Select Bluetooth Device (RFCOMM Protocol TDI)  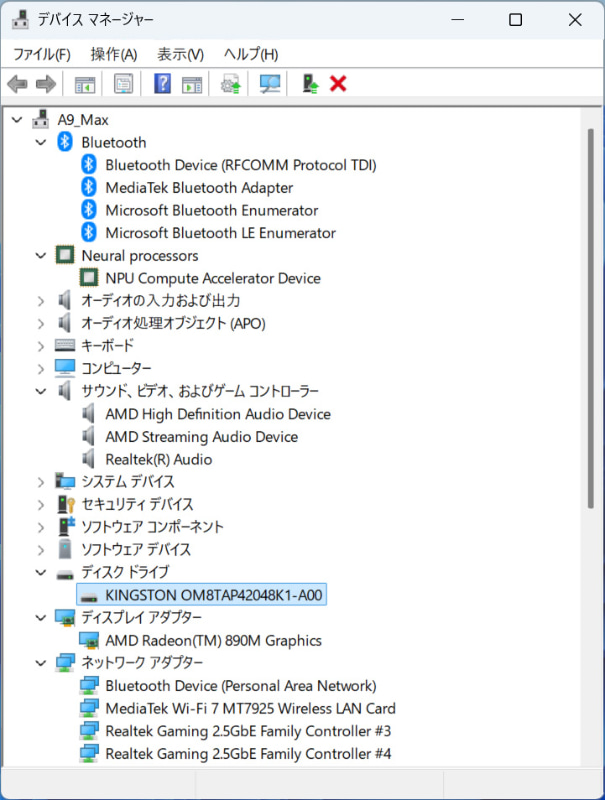point(241,165)
